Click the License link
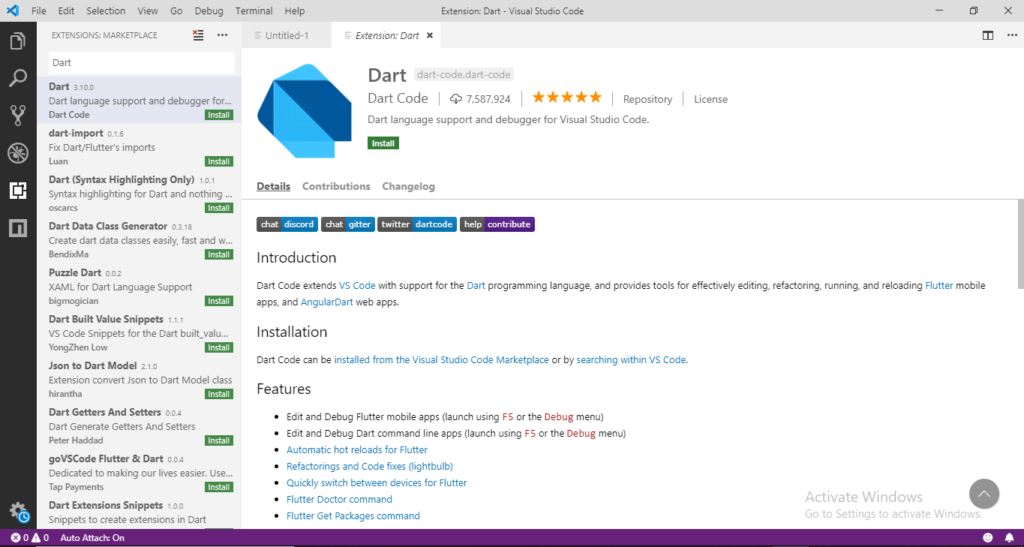Image resolution: width=1024 pixels, height=547 pixels. (x=711, y=99)
